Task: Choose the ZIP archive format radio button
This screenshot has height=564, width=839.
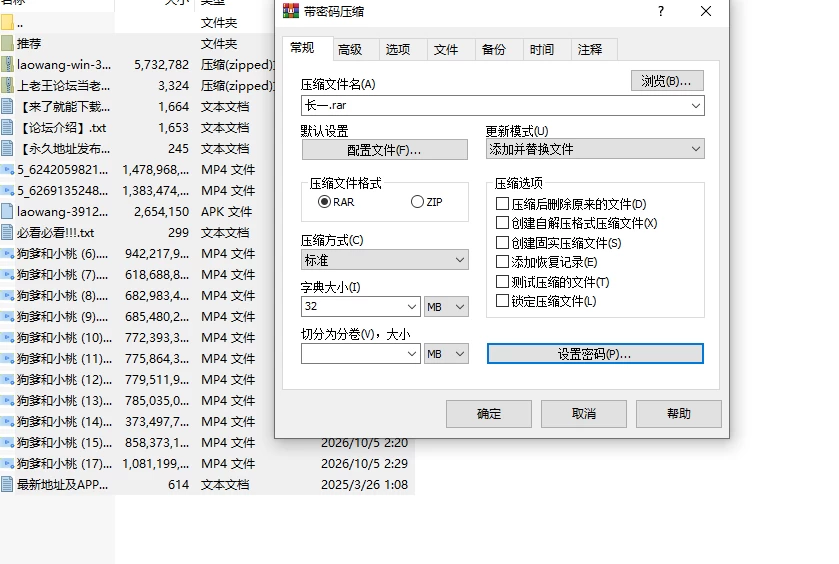Action: (417, 202)
